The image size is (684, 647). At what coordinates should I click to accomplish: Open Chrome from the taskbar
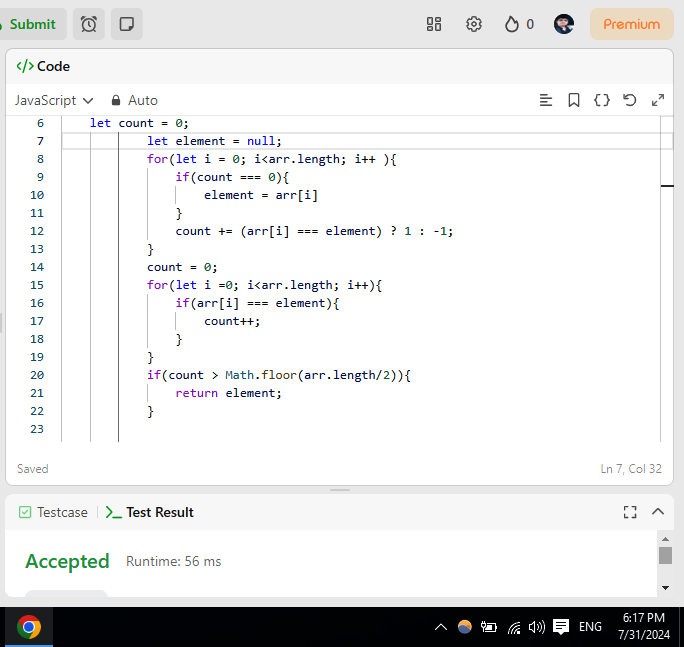click(x=29, y=627)
